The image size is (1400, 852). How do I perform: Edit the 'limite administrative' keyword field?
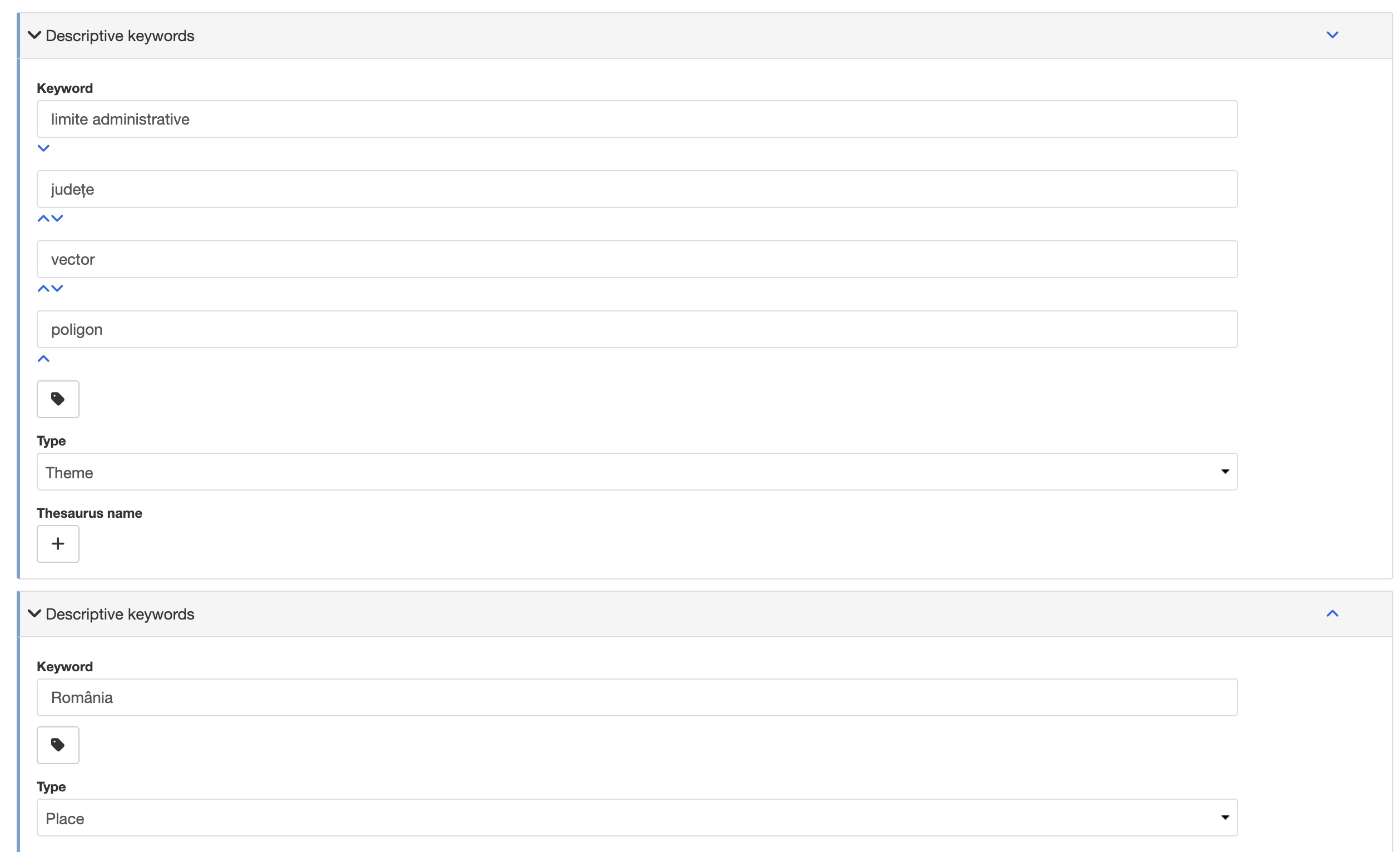[637, 120]
